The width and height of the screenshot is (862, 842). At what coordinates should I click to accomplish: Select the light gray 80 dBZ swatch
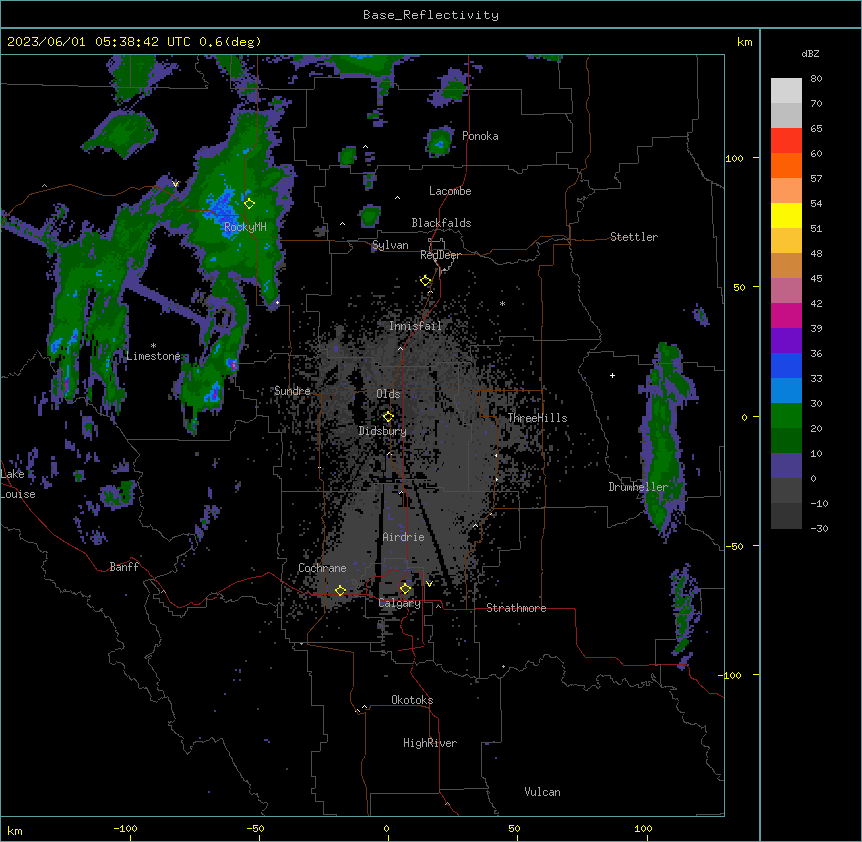point(786,91)
